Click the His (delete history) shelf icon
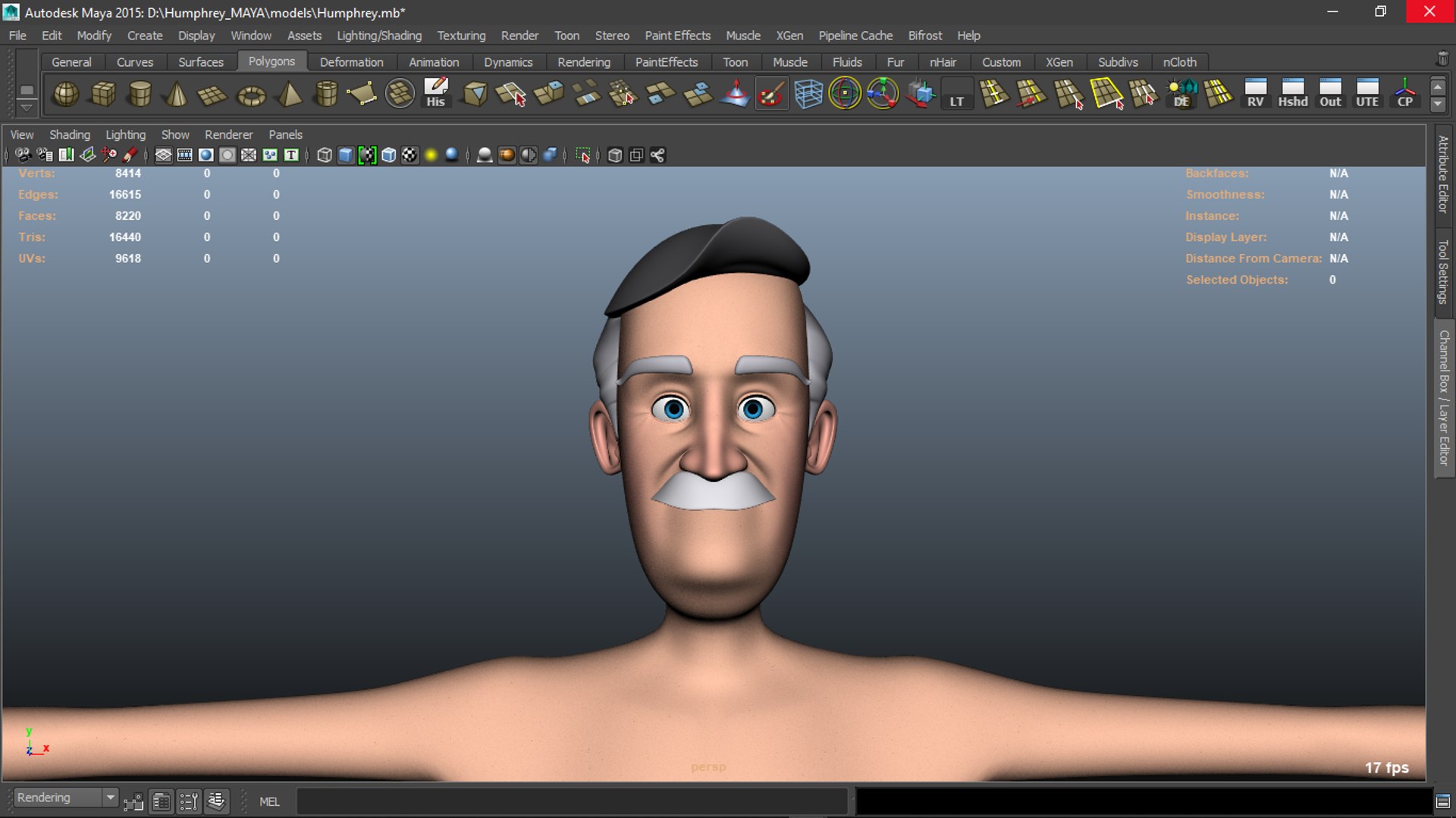Viewport: 1456px width, 818px height. tap(435, 93)
